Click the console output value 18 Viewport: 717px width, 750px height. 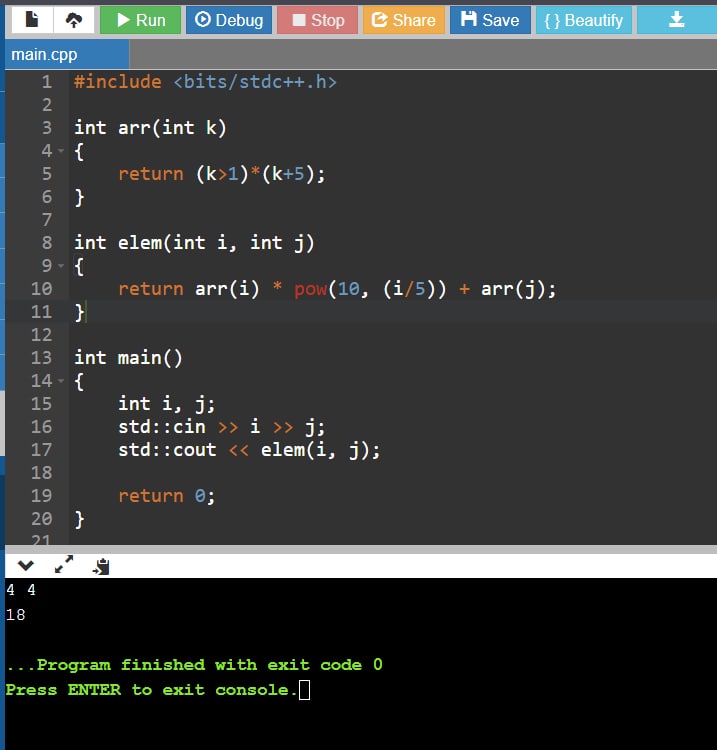click(x=16, y=615)
